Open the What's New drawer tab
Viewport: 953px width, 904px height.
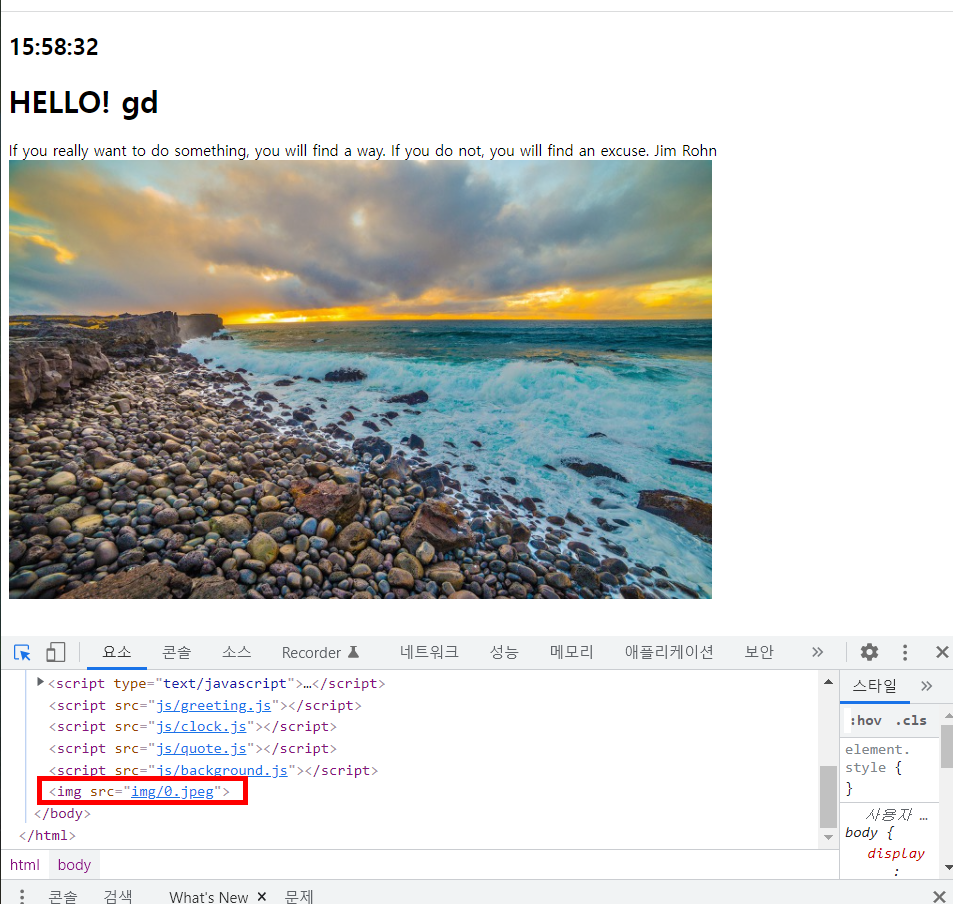pos(208,897)
